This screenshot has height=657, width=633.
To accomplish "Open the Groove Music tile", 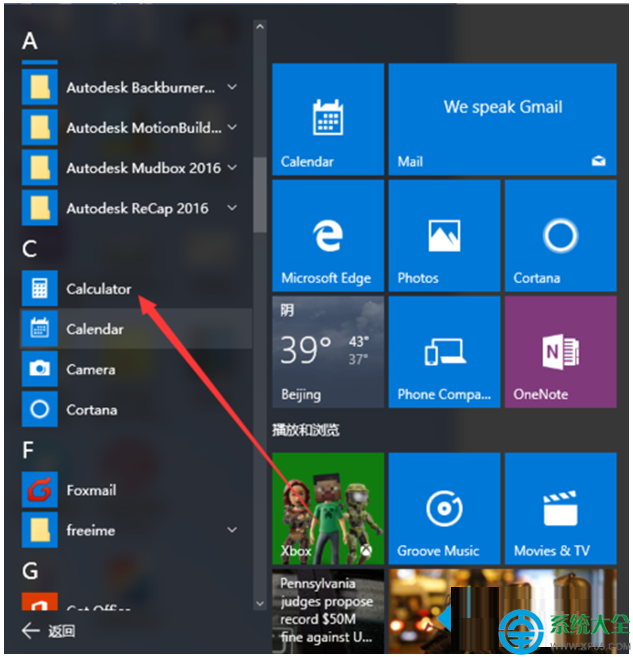I will (444, 508).
